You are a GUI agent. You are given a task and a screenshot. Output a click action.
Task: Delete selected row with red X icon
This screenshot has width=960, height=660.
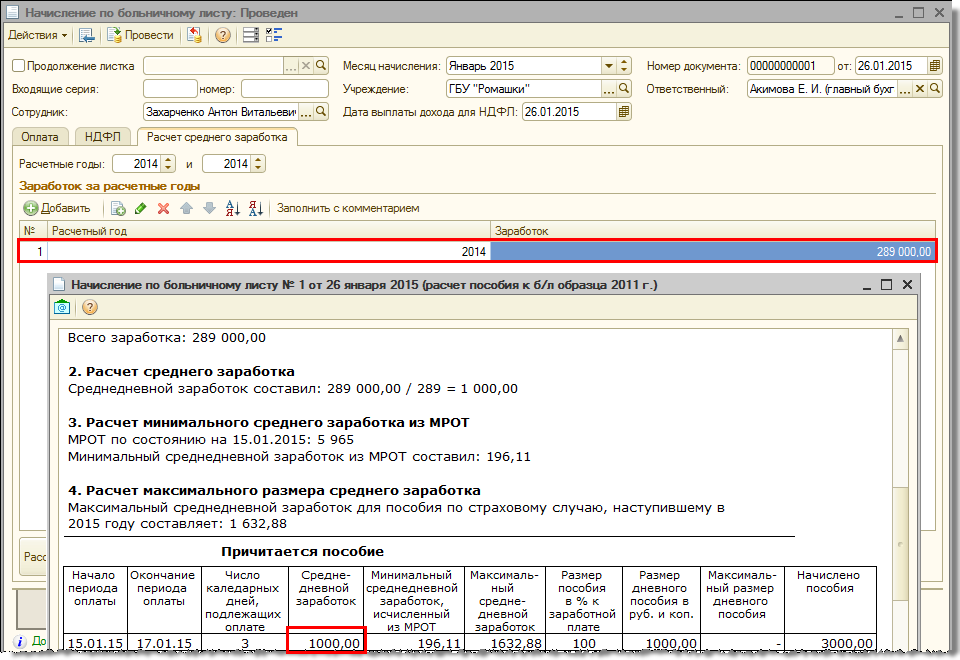tap(163, 208)
